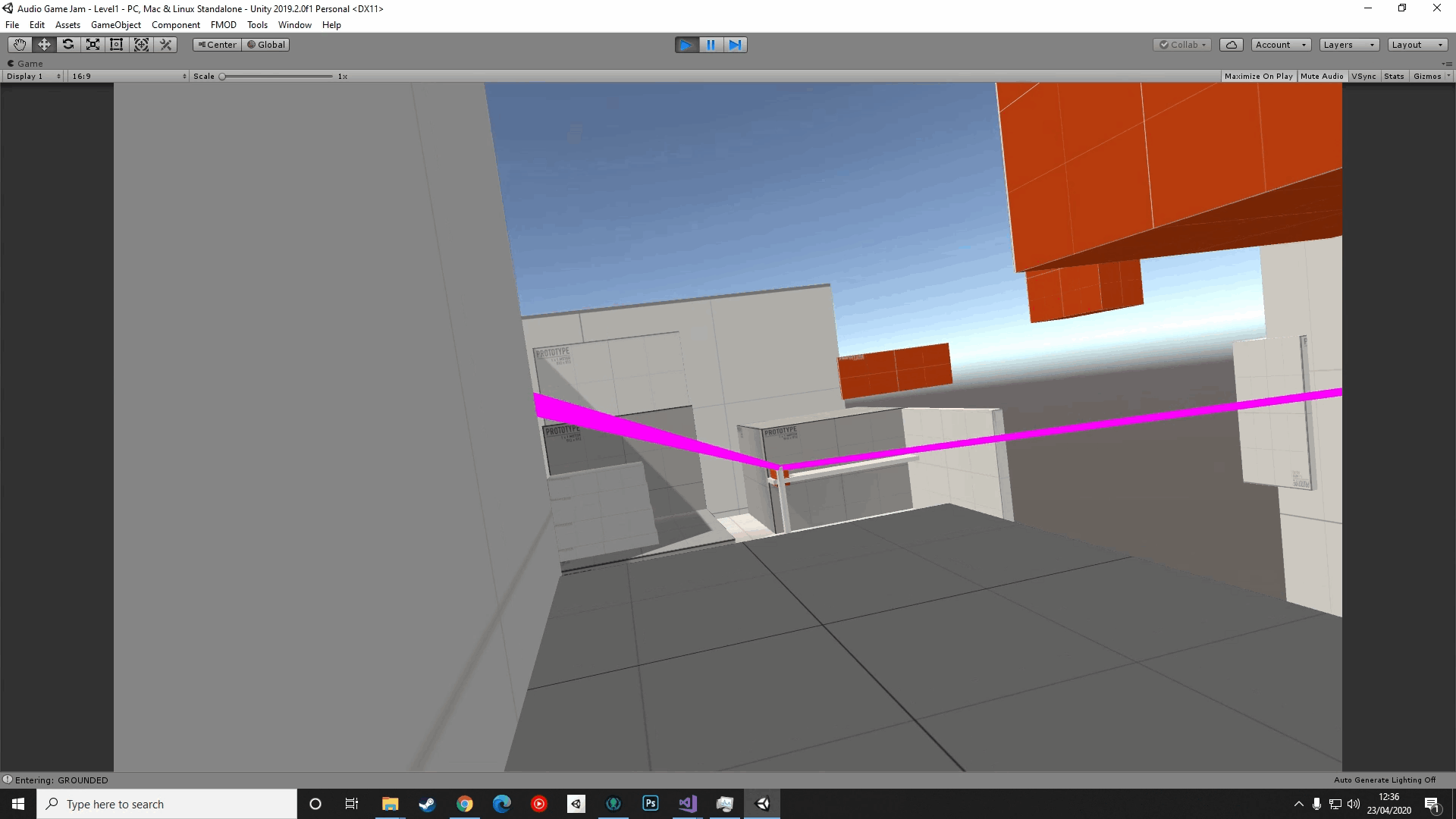Step forward one frame
This screenshot has height=819, width=1456.
point(735,45)
